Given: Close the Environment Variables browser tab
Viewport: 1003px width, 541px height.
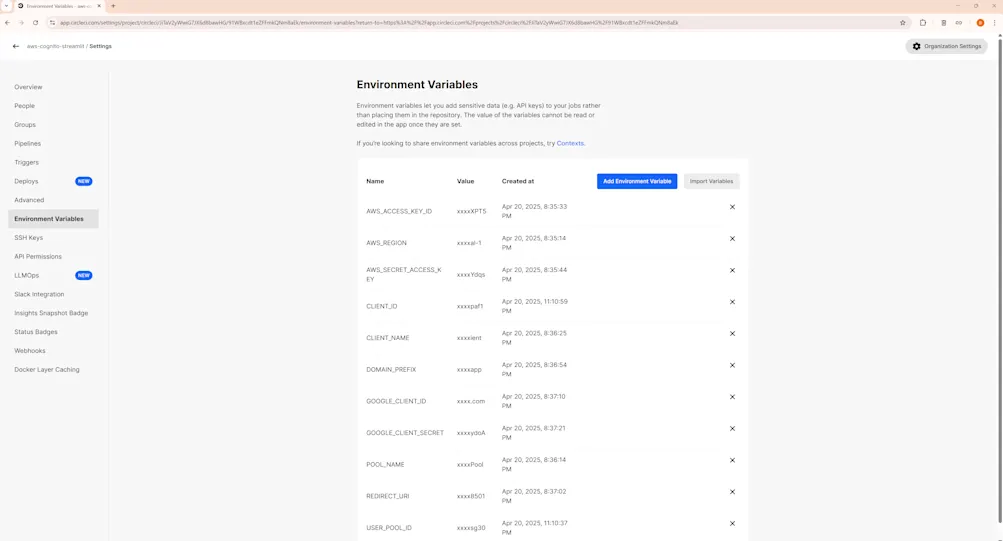Looking at the screenshot, I should click(99, 6).
